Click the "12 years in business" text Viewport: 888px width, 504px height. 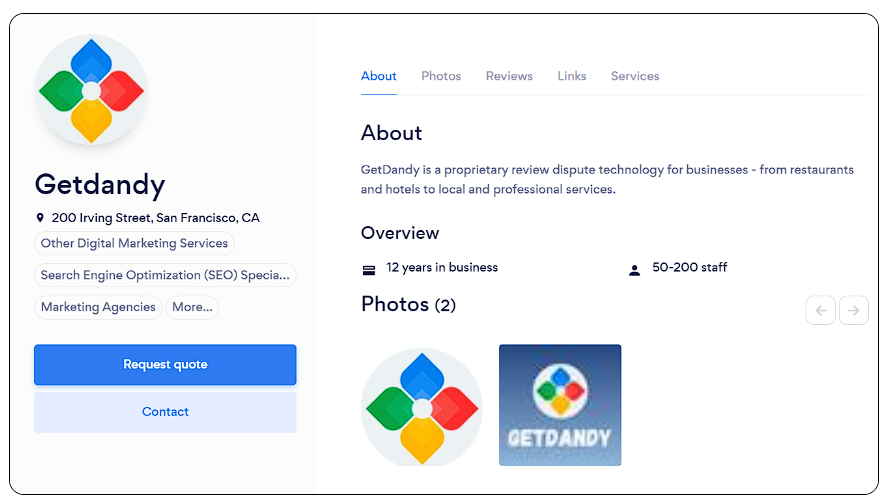click(442, 267)
